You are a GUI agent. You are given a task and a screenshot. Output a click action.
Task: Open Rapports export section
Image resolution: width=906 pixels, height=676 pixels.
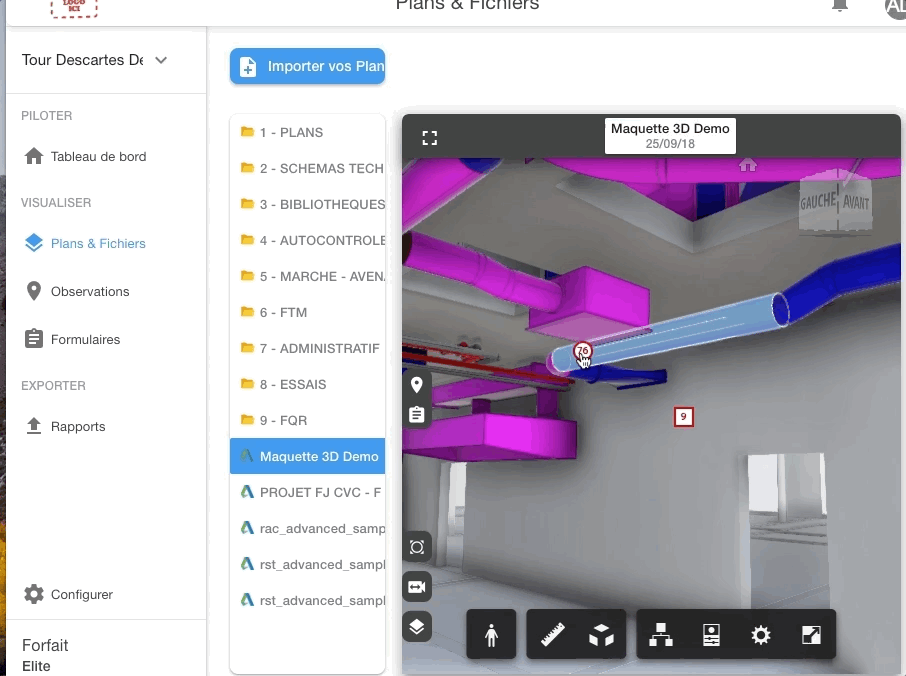tap(78, 426)
